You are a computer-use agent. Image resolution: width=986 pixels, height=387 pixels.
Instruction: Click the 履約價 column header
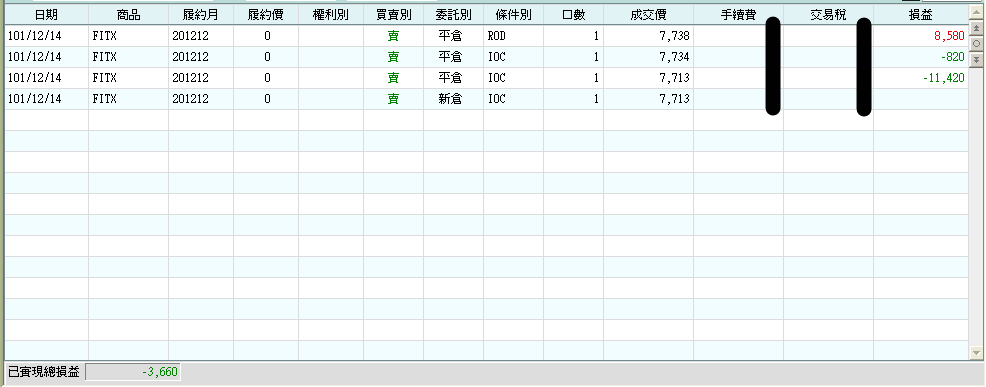click(x=266, y=14)
